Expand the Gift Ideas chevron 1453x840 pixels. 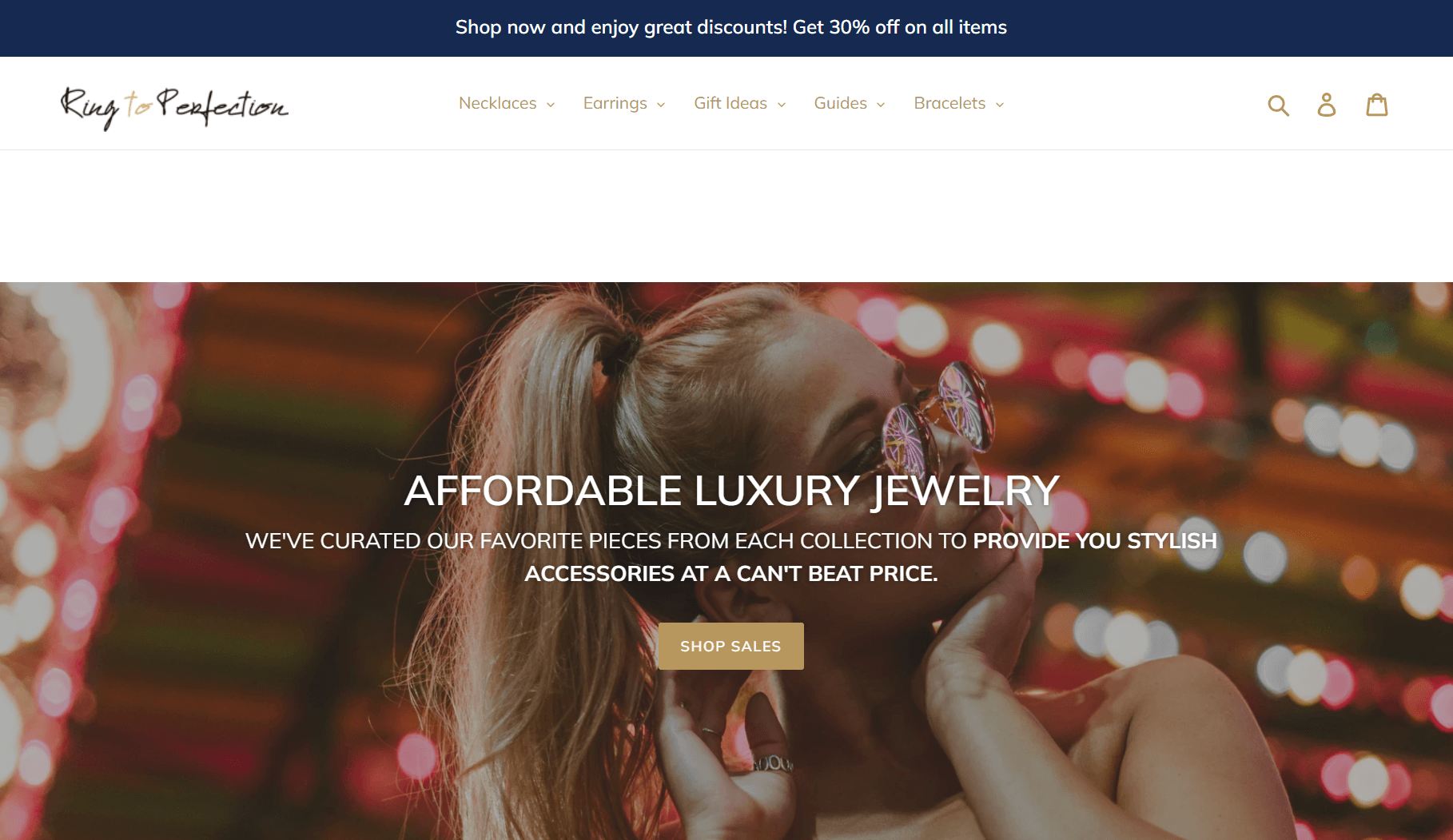tap(782, 105)
